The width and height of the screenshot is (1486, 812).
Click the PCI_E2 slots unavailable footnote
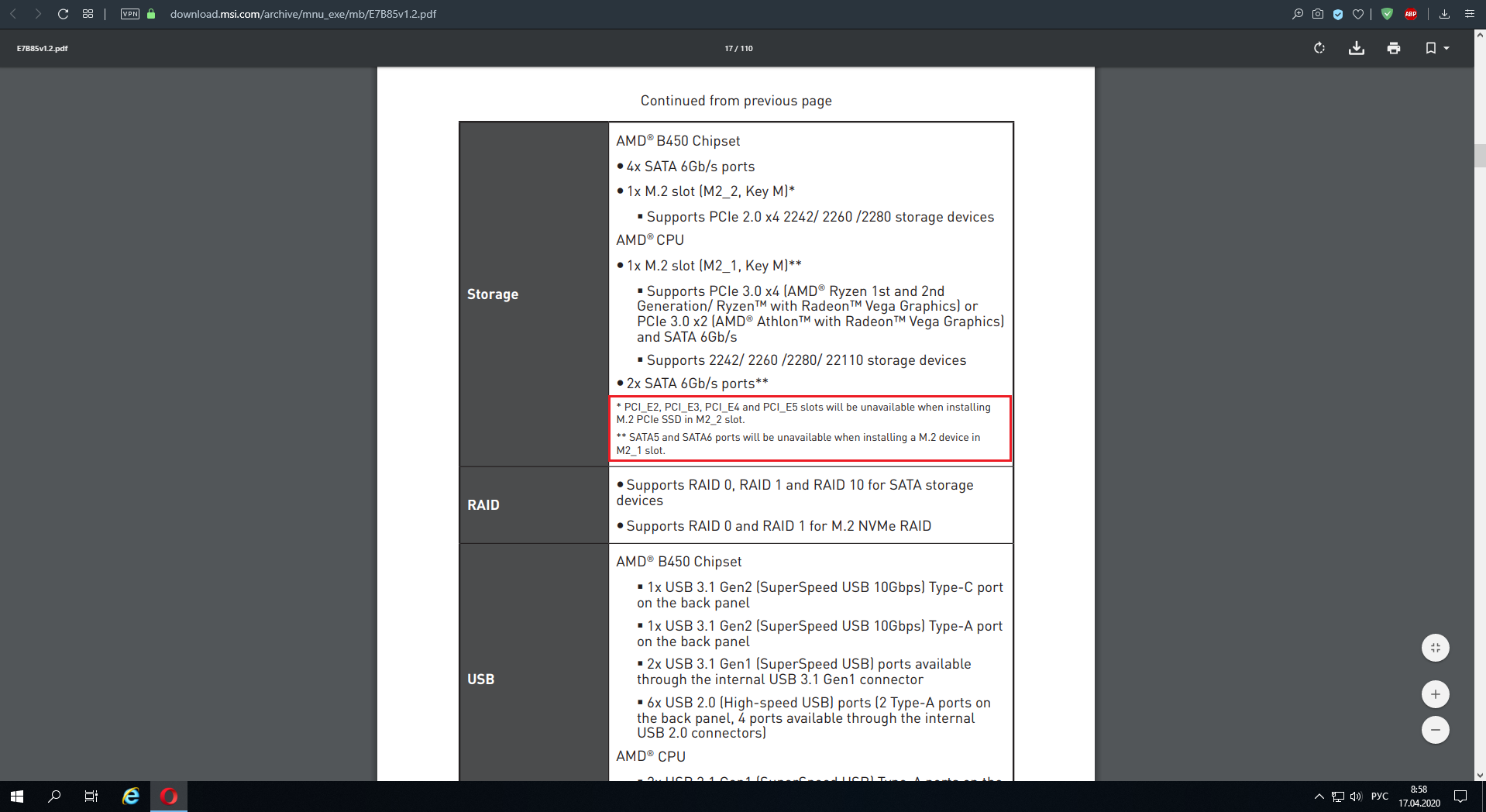[803, 413]
